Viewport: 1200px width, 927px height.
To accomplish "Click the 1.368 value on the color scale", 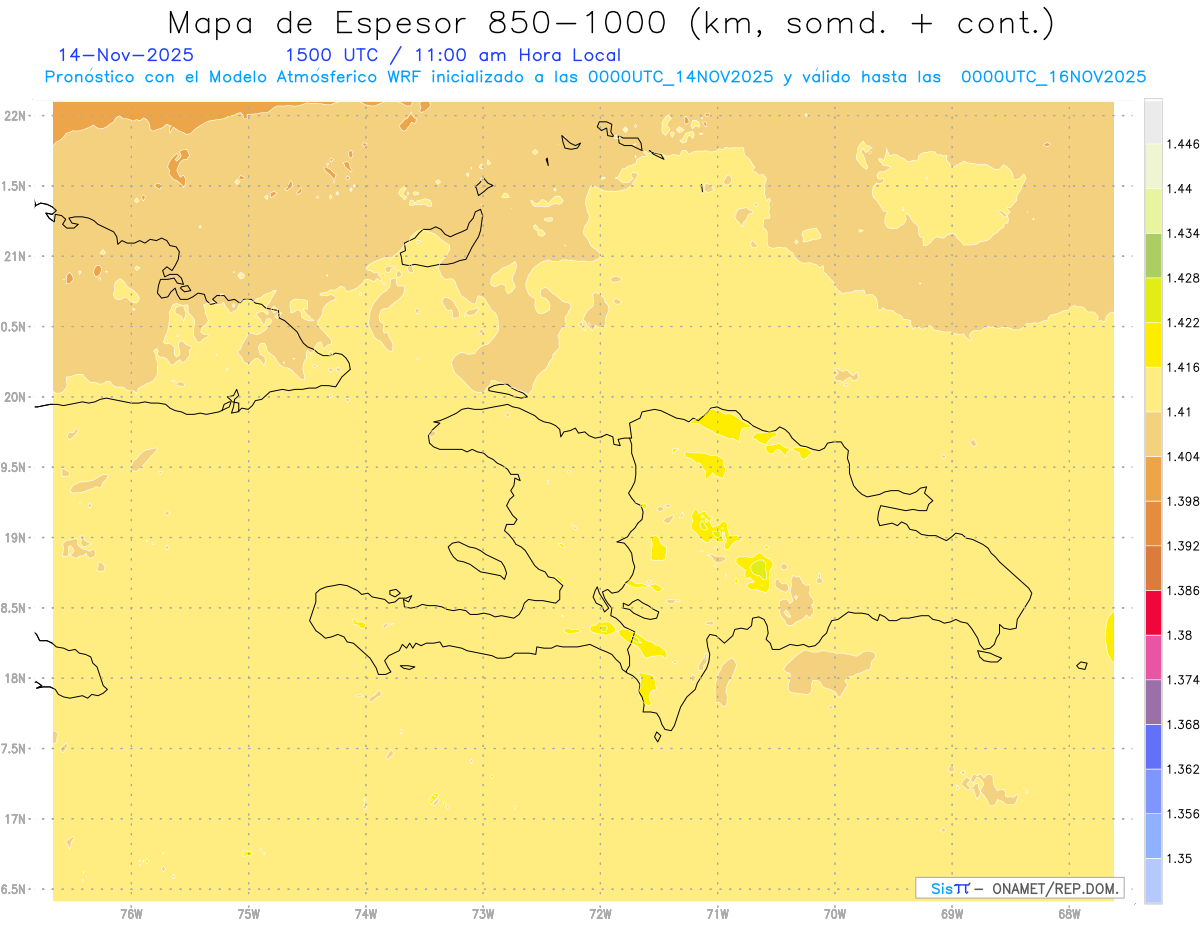I will (1183, 724).
